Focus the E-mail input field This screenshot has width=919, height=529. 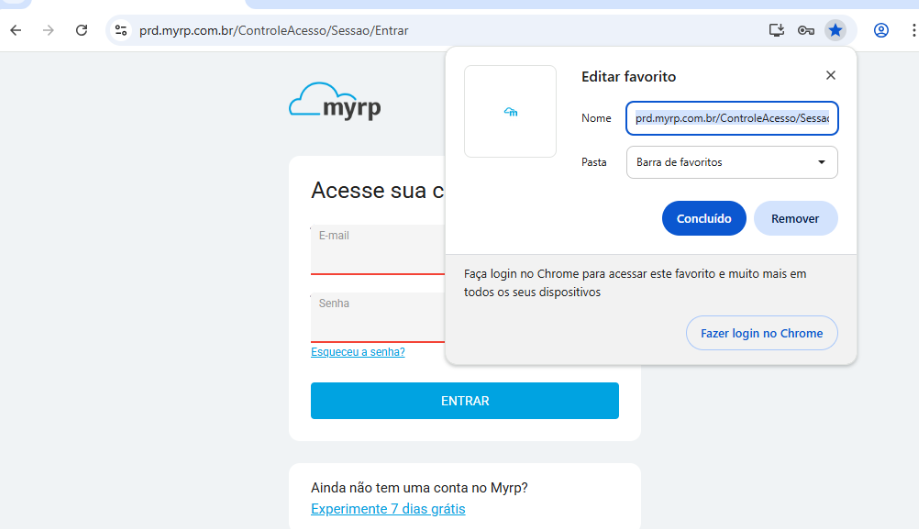pyautogui.click(x=377, y=250)
